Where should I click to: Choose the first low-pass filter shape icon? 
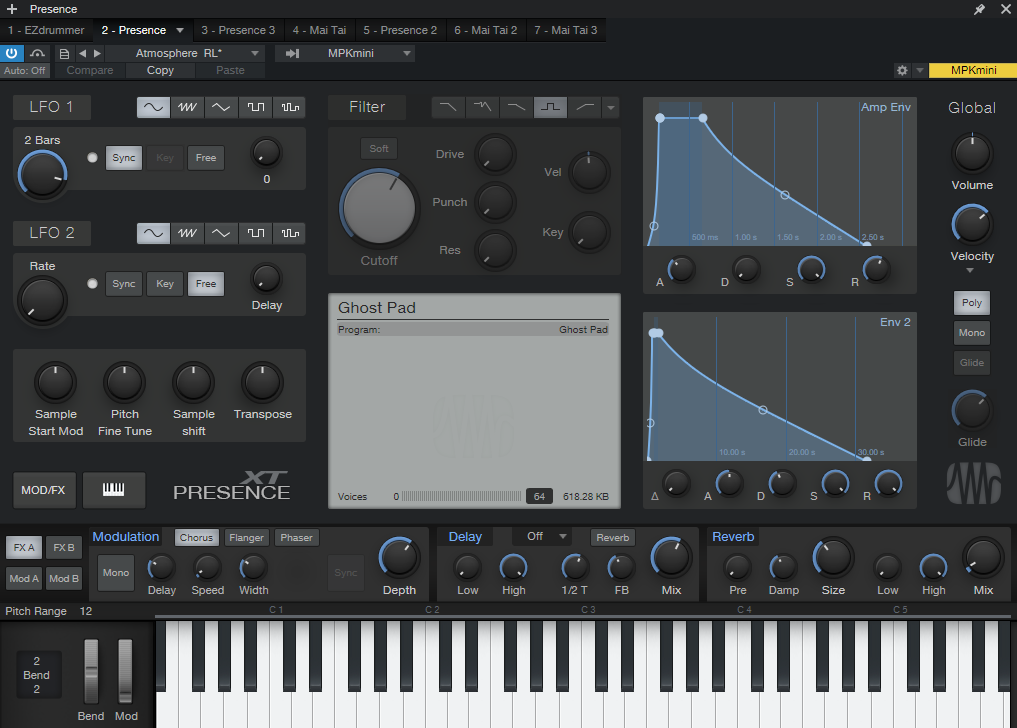[448, 107]
